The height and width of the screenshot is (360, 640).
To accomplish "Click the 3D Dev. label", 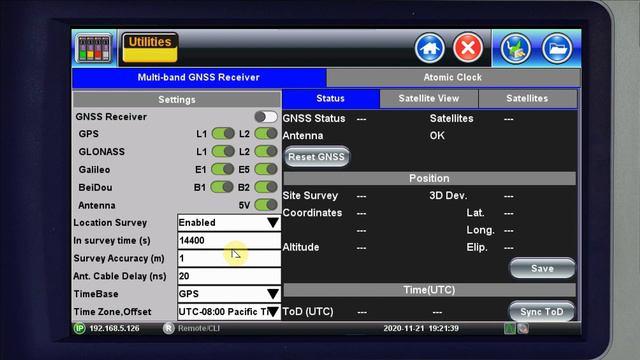I will click(448, 196).
